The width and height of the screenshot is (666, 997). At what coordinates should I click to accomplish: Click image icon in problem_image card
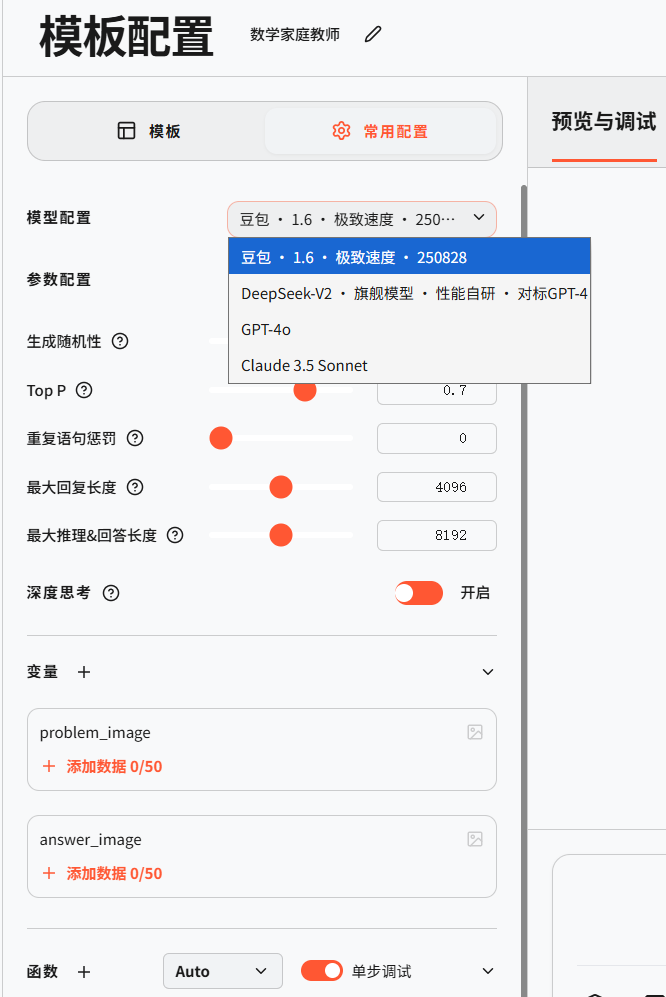point(475,732)
